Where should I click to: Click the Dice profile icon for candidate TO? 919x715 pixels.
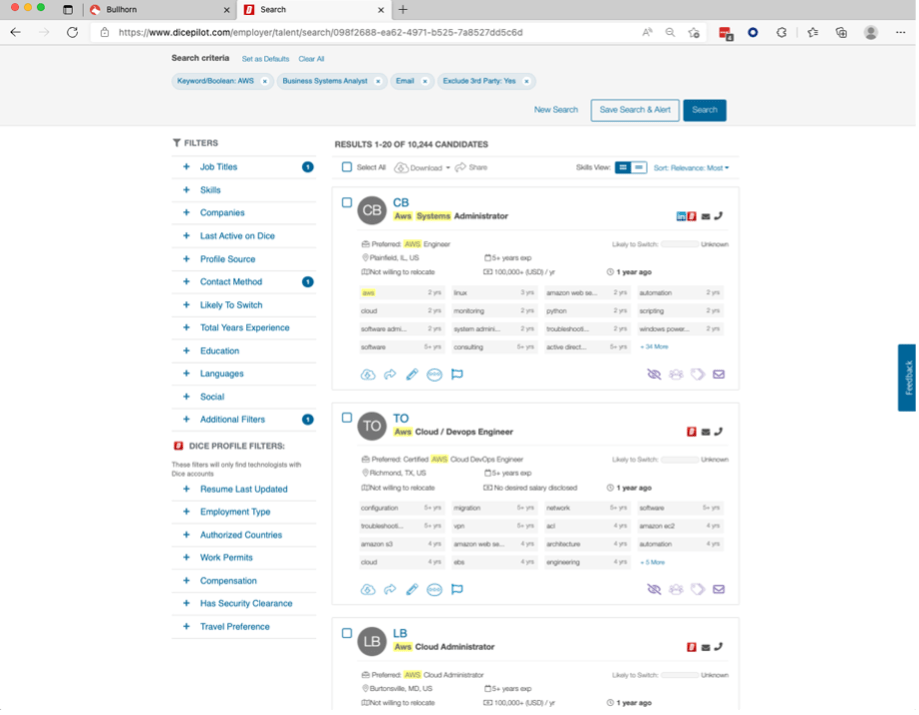[x=691, y=432]
